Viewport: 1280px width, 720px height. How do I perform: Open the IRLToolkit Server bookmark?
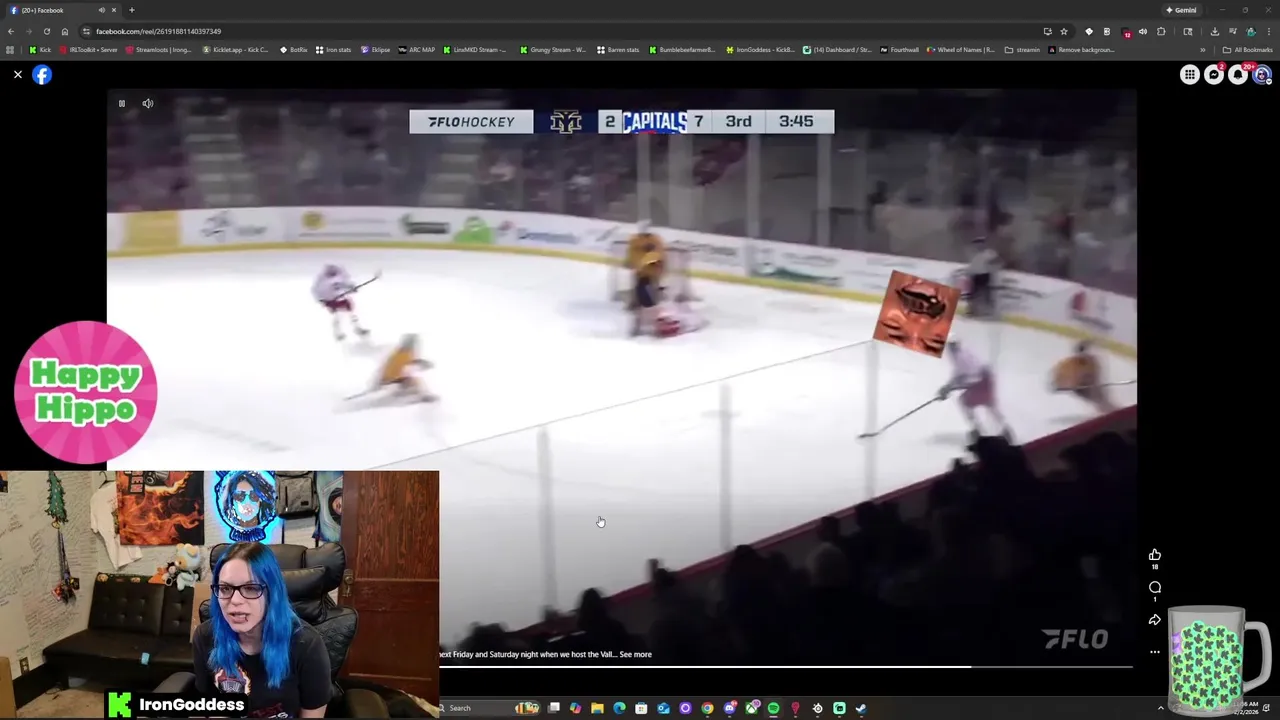89,49
